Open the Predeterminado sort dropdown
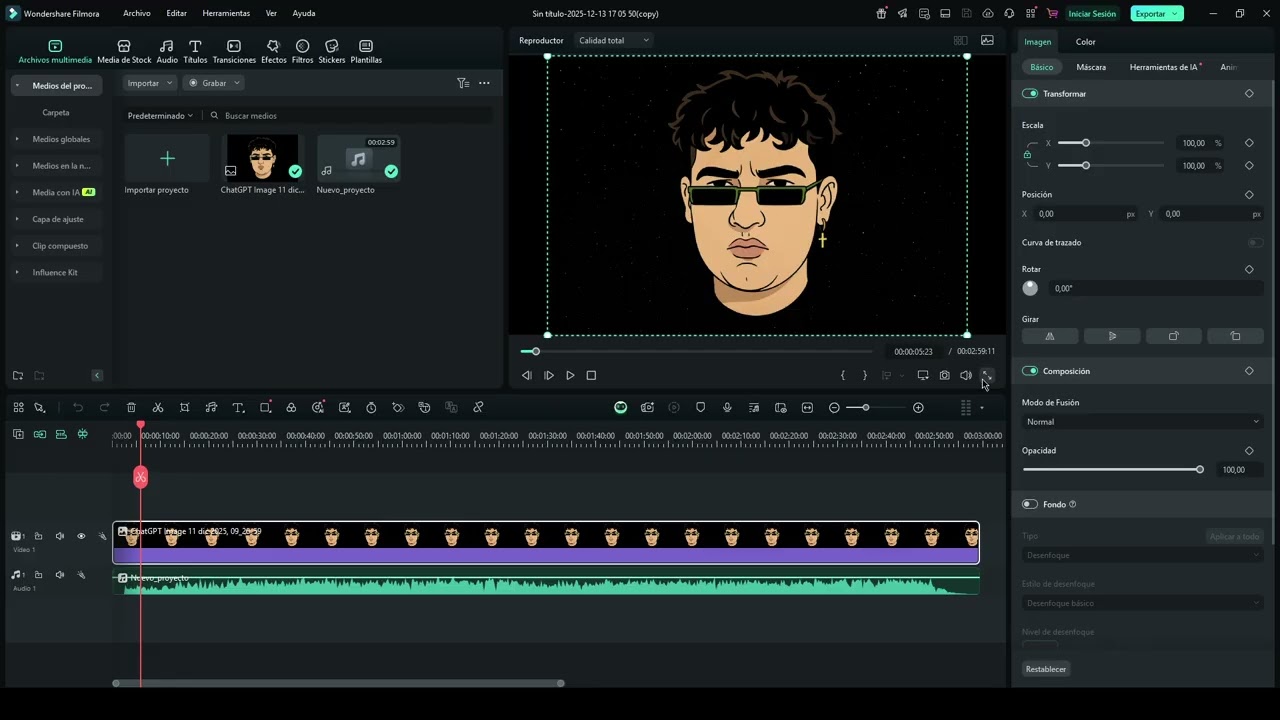Viewport: 1280px width, 720px height. [160, 116]
